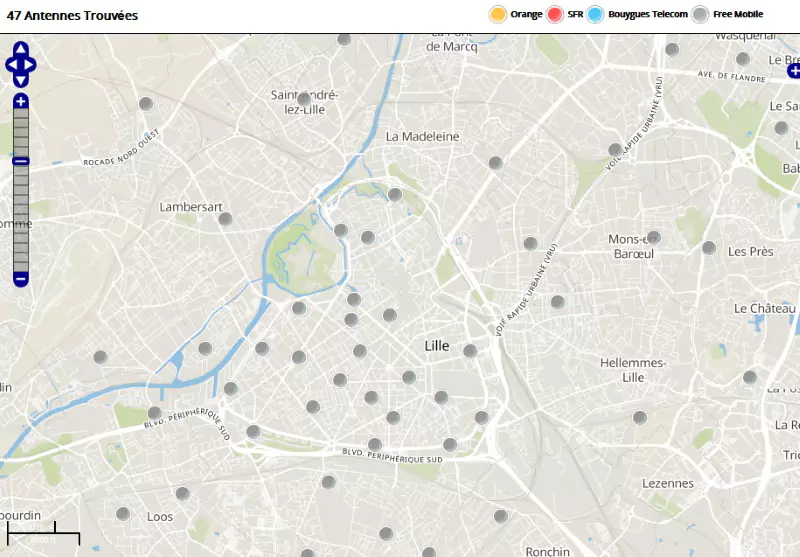
Task: Open antenna marker just right of Lille label
Action: pyautogui.click(x=470, y=350)
